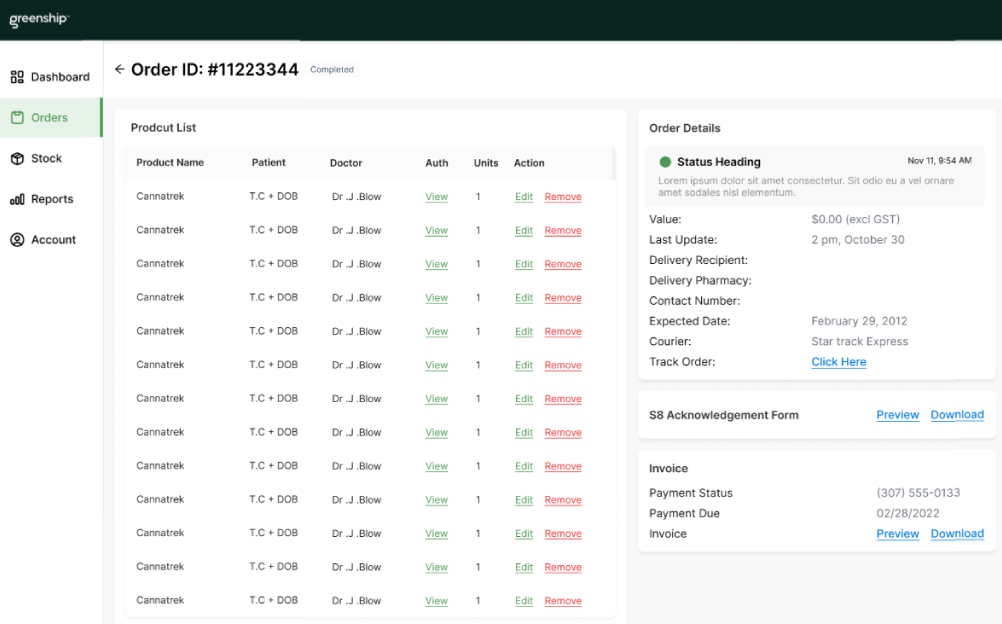
Task: Preview the S8 Acknowledgement Form
Action: pos(897,415)
